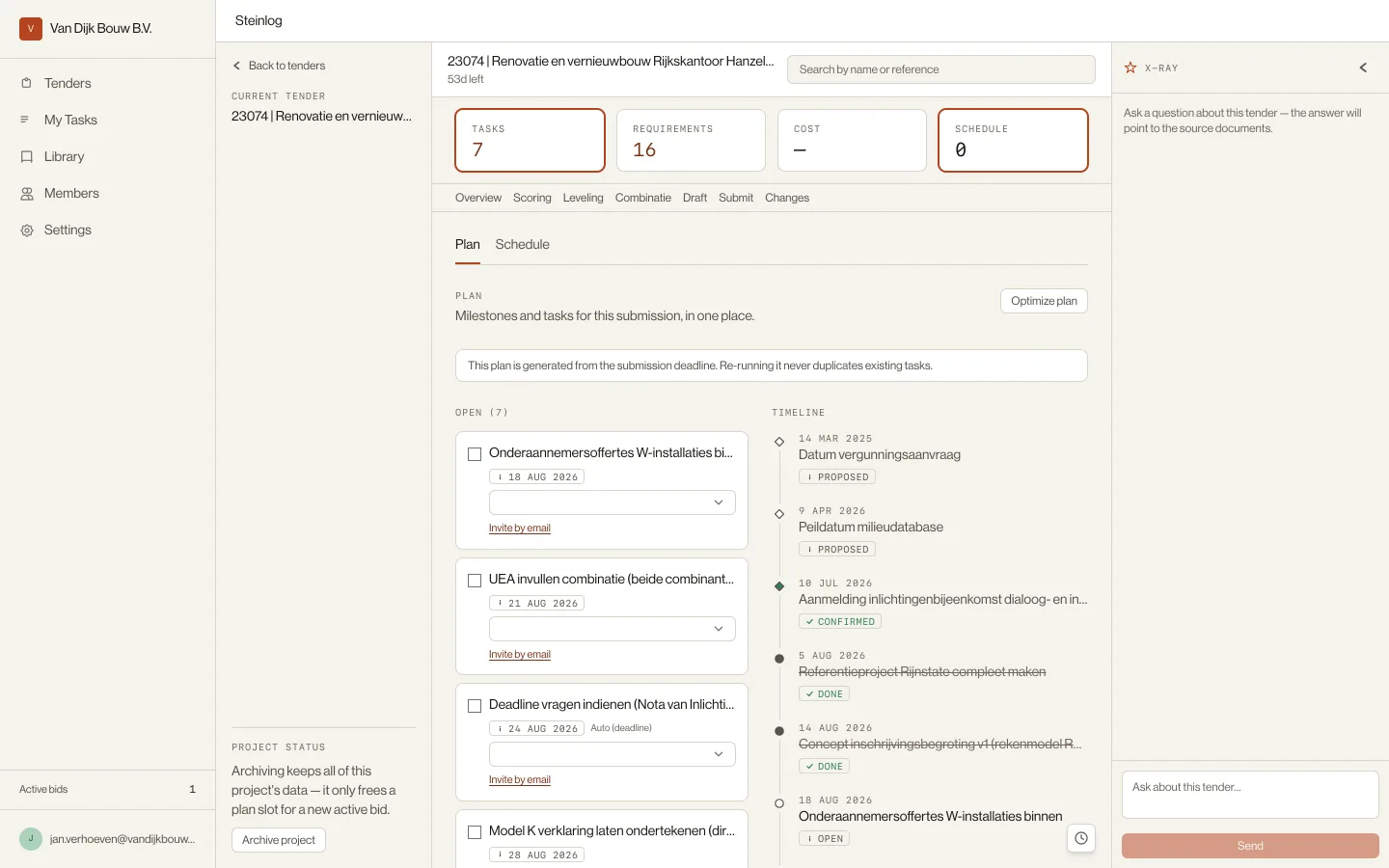Image resolution: width=1389 pixels, height=868 pixels.
Task: Open Tenders in the sidebar
Action: pos(68,83)
